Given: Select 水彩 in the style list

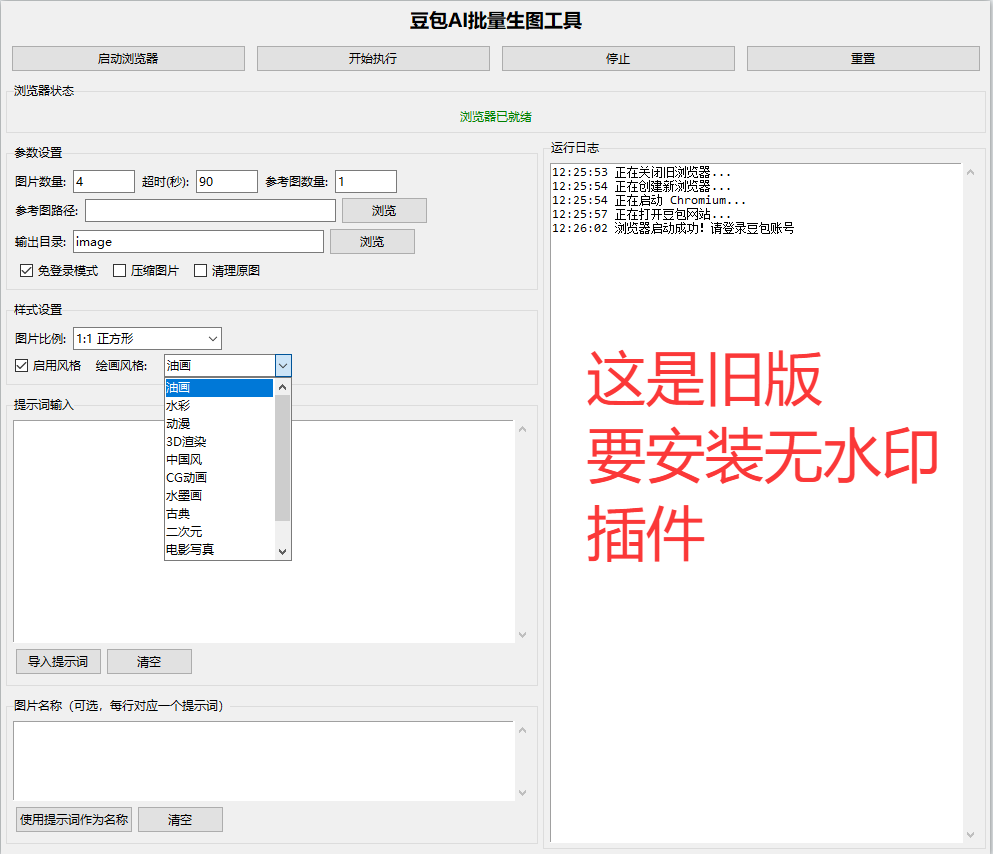Looking at the screenshot, I should 219,406.
